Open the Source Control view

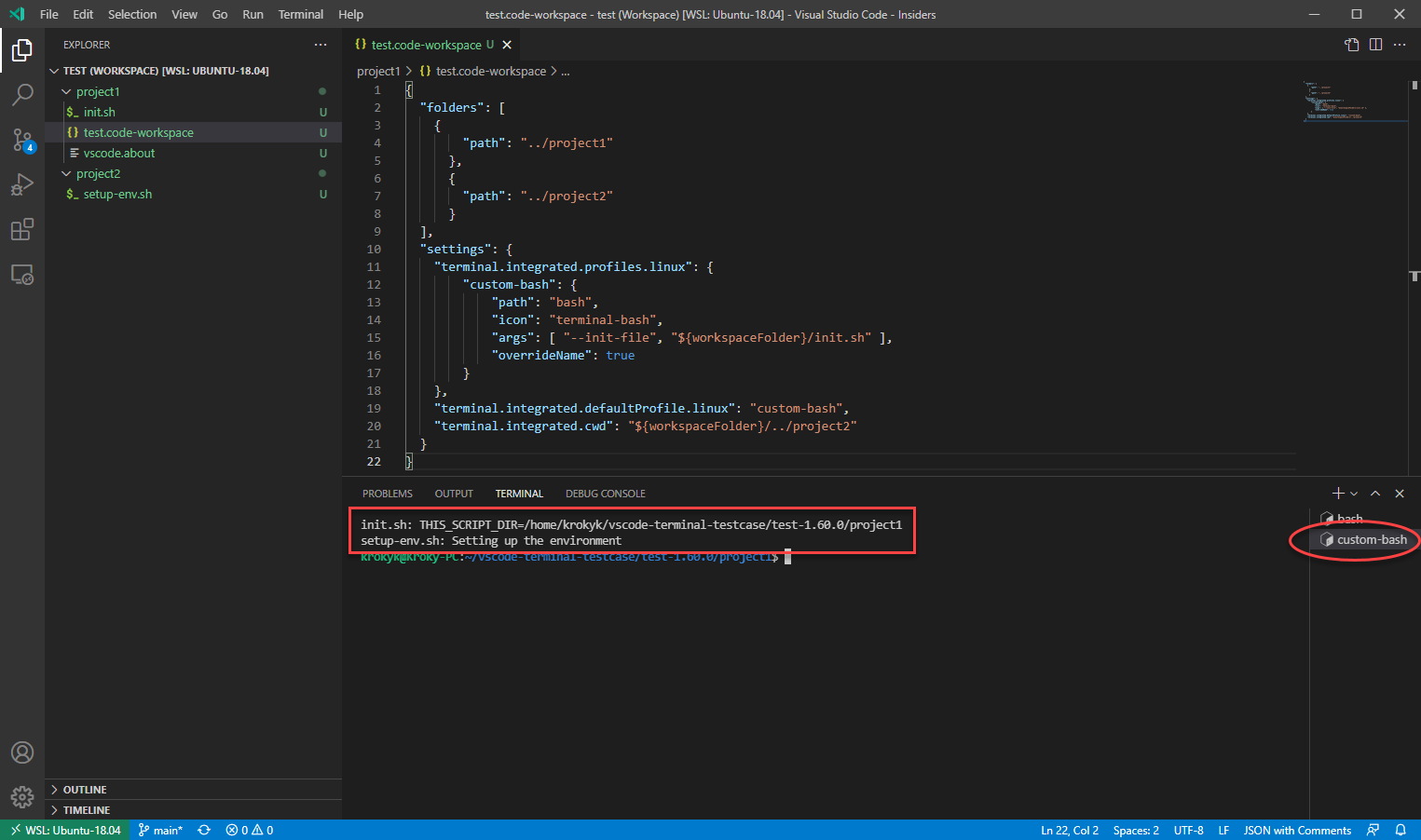22,140
